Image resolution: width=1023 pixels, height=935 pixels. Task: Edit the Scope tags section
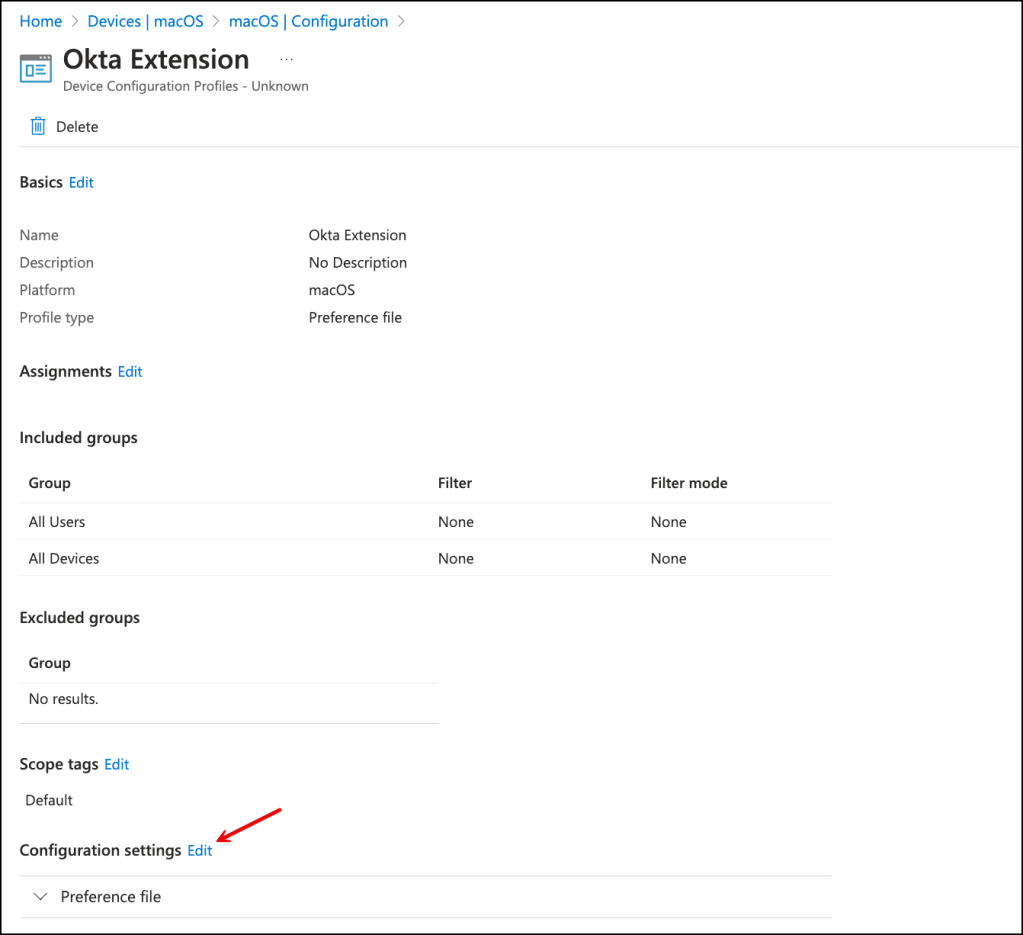[117, 764]
